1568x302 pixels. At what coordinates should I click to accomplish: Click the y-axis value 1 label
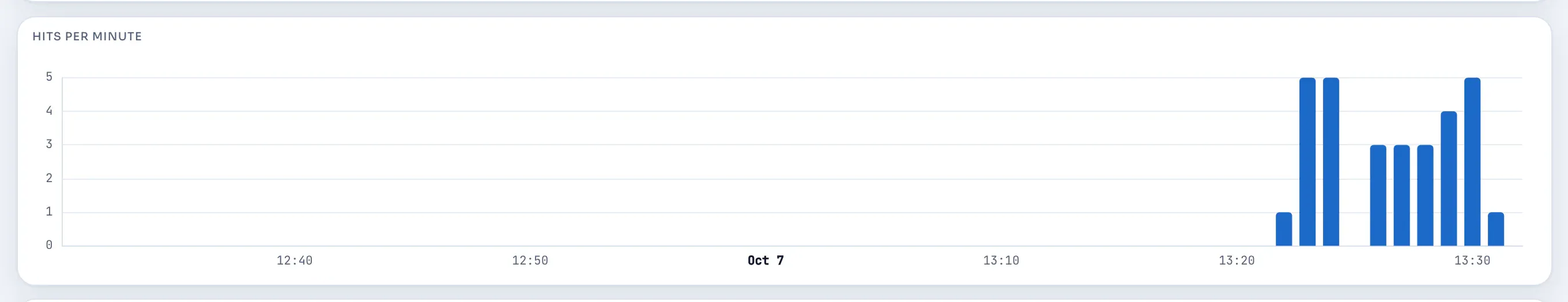point(50,212)
